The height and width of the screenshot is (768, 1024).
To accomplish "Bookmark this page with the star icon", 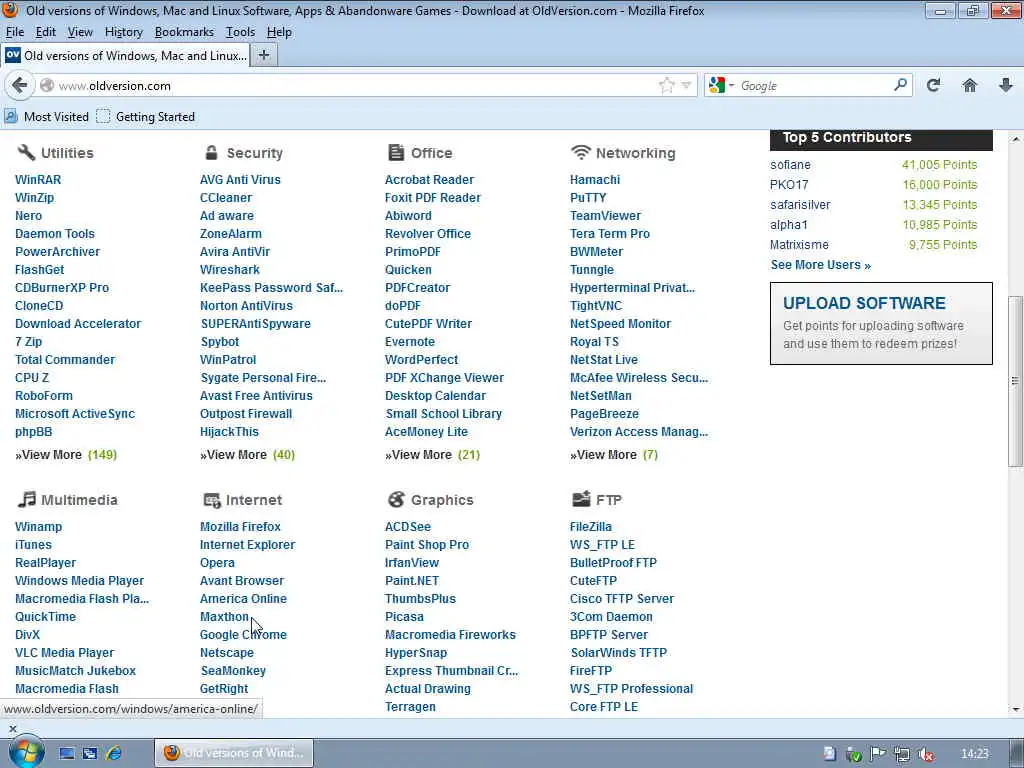I will point(666,85).
